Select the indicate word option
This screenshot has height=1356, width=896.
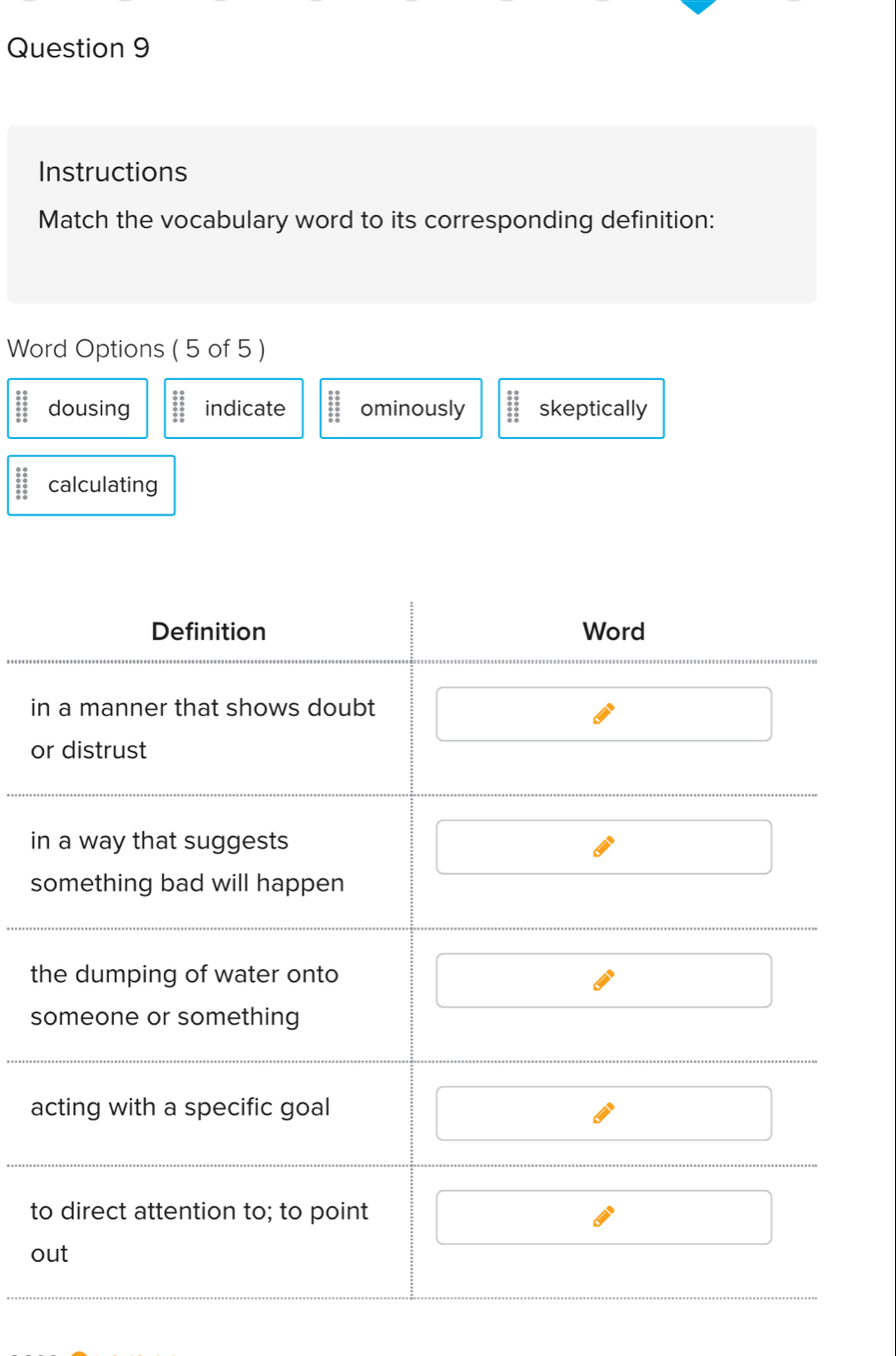(x=244, y=408)
